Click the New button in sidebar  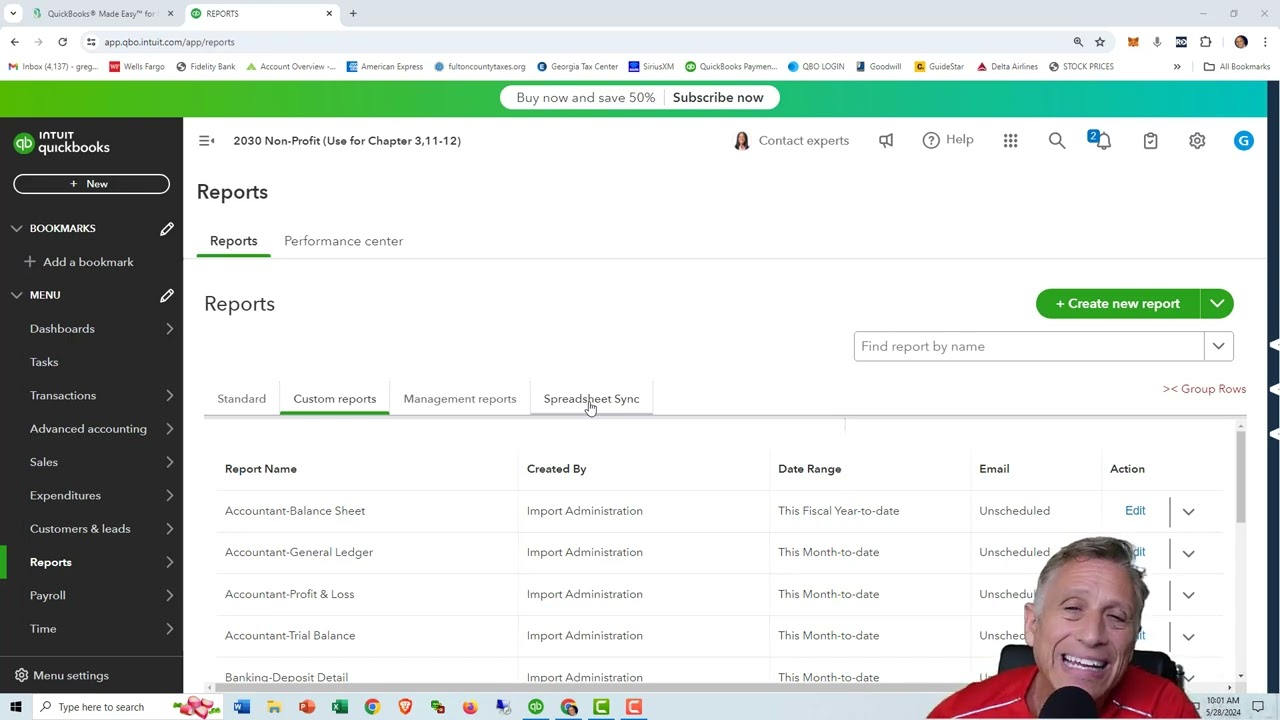point(91,184)
